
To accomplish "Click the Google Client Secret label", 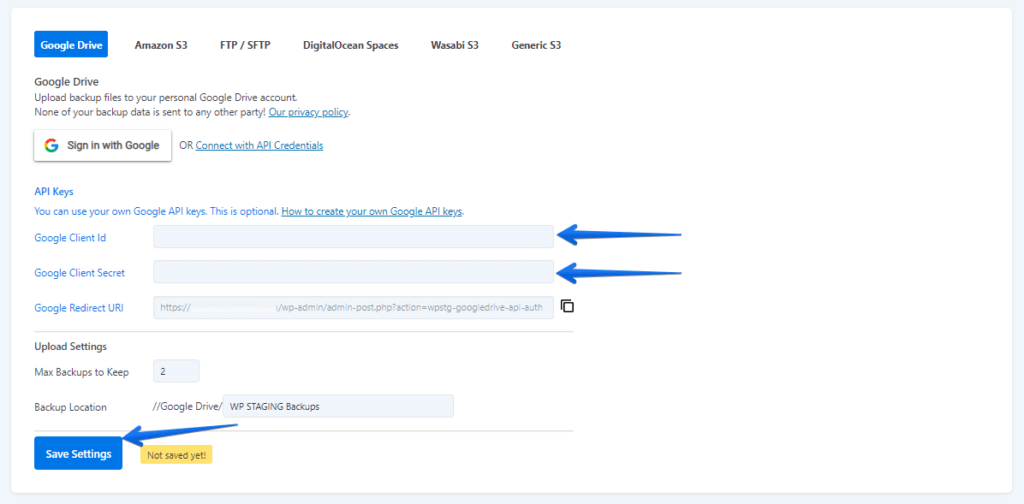I will pos(80,273).
